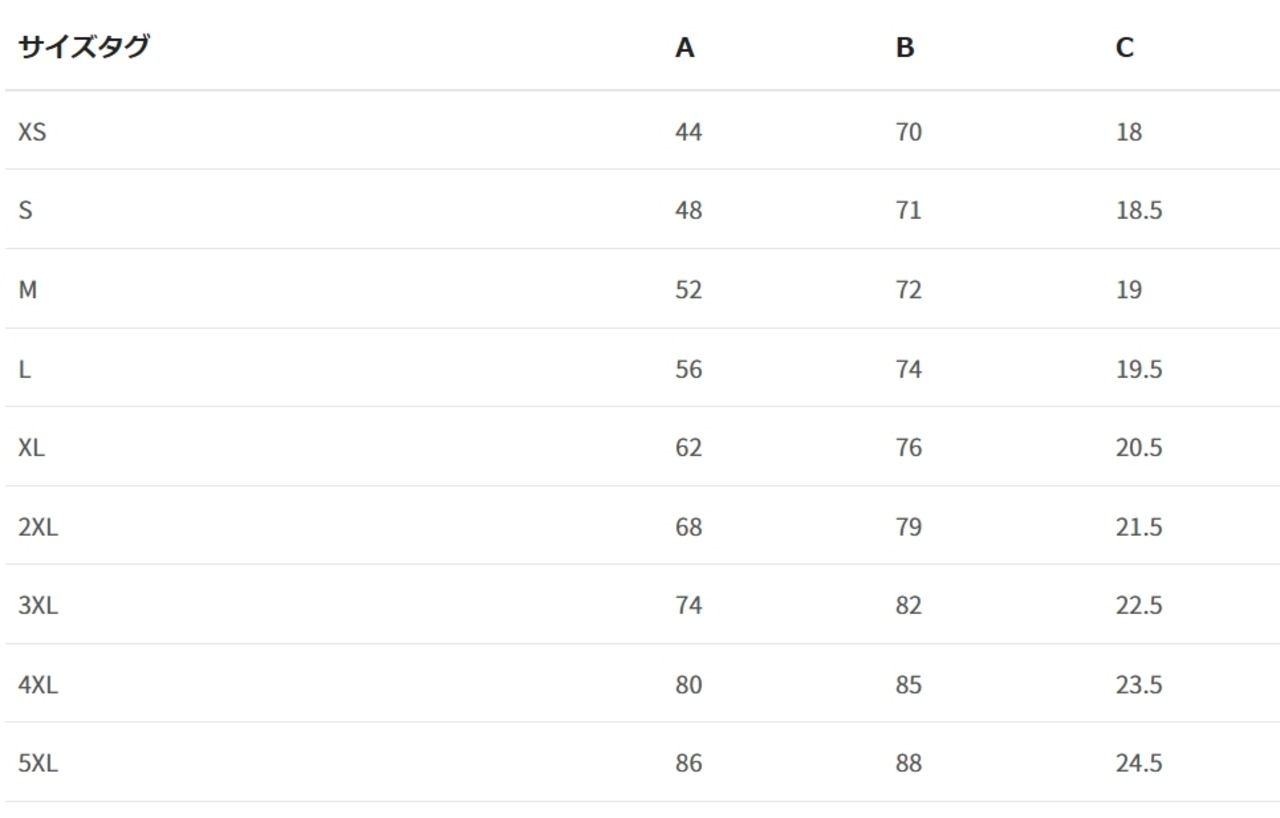Click the B value 72 for M
The height and width of the screenshot is (818, 1280).
pos(909,290)
